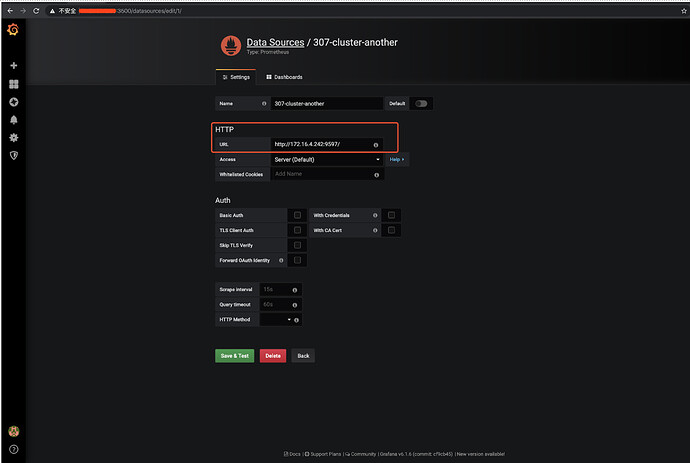Image resolution: width=690 pixels, height=463 pixels.
Task: Open the Help question mark icon
Action: tap(14, 449)
